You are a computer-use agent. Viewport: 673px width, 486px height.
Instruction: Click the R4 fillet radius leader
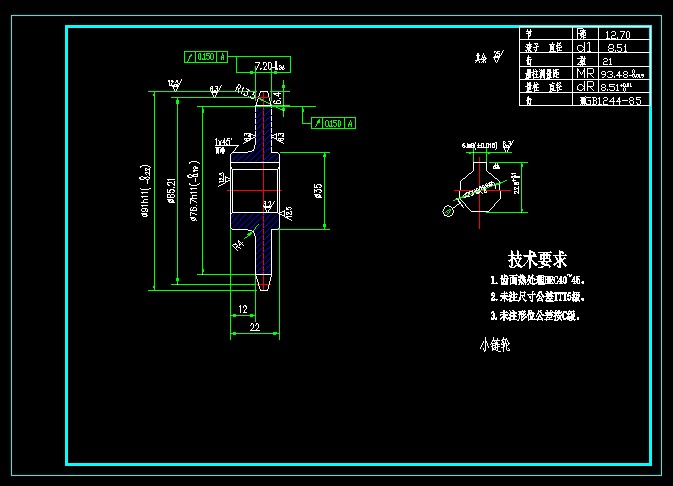point(238,243)
